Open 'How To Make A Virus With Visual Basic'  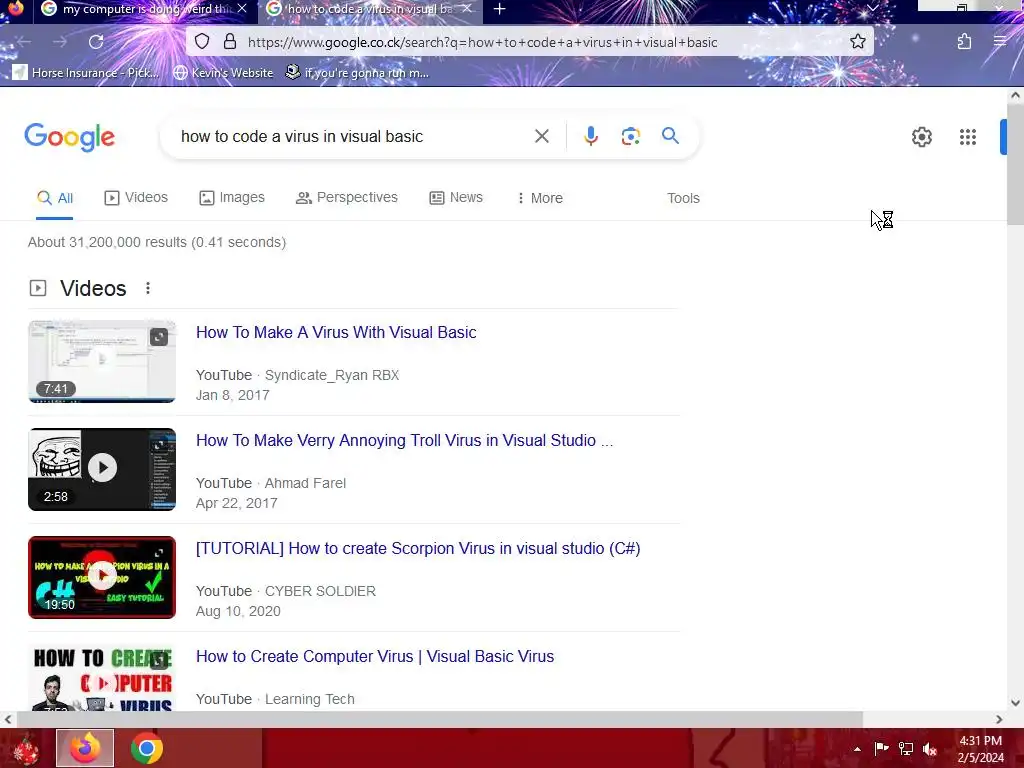pos(336,332)
